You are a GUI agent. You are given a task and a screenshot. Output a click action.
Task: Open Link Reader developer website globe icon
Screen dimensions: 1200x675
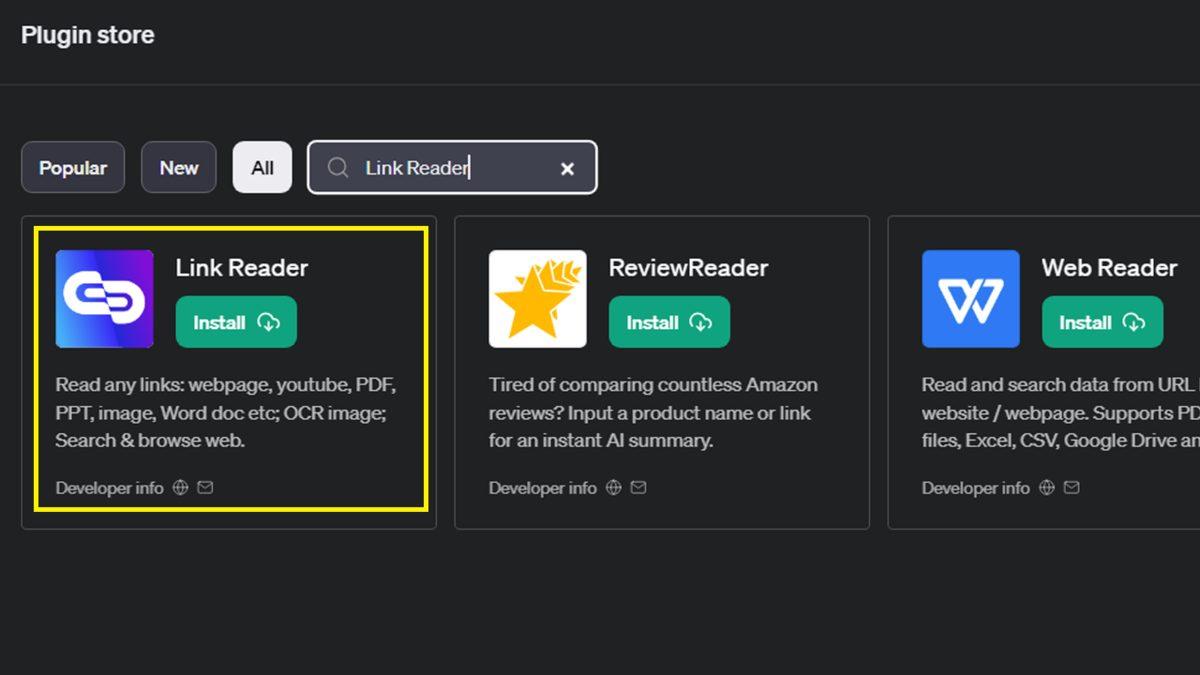(181, 488)
